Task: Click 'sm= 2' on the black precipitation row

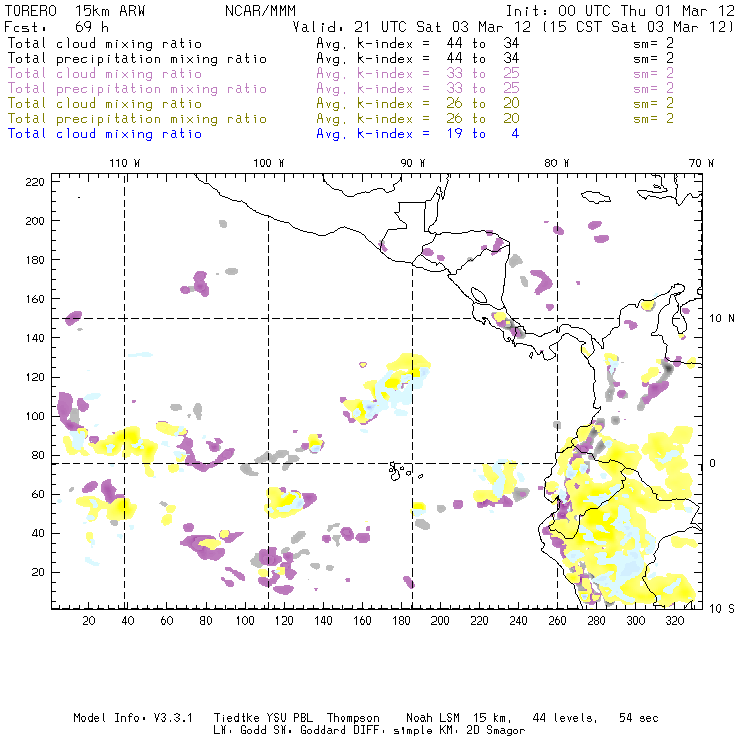Action: click(x=653, y=59)
